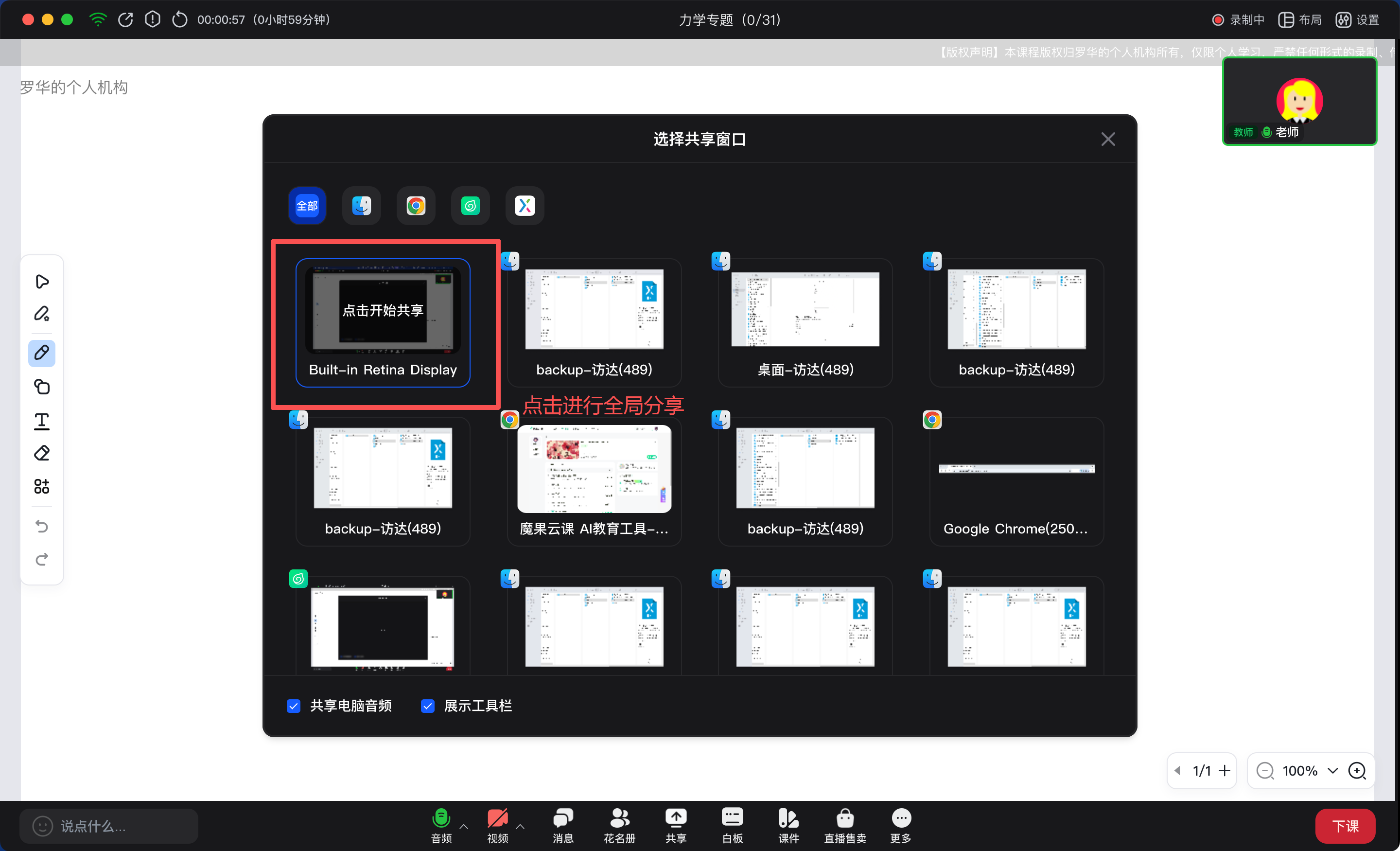The width and height of the screenshot is (1400, 851).
Task: Open 布局 layout settings at top
Action: 1300,20
